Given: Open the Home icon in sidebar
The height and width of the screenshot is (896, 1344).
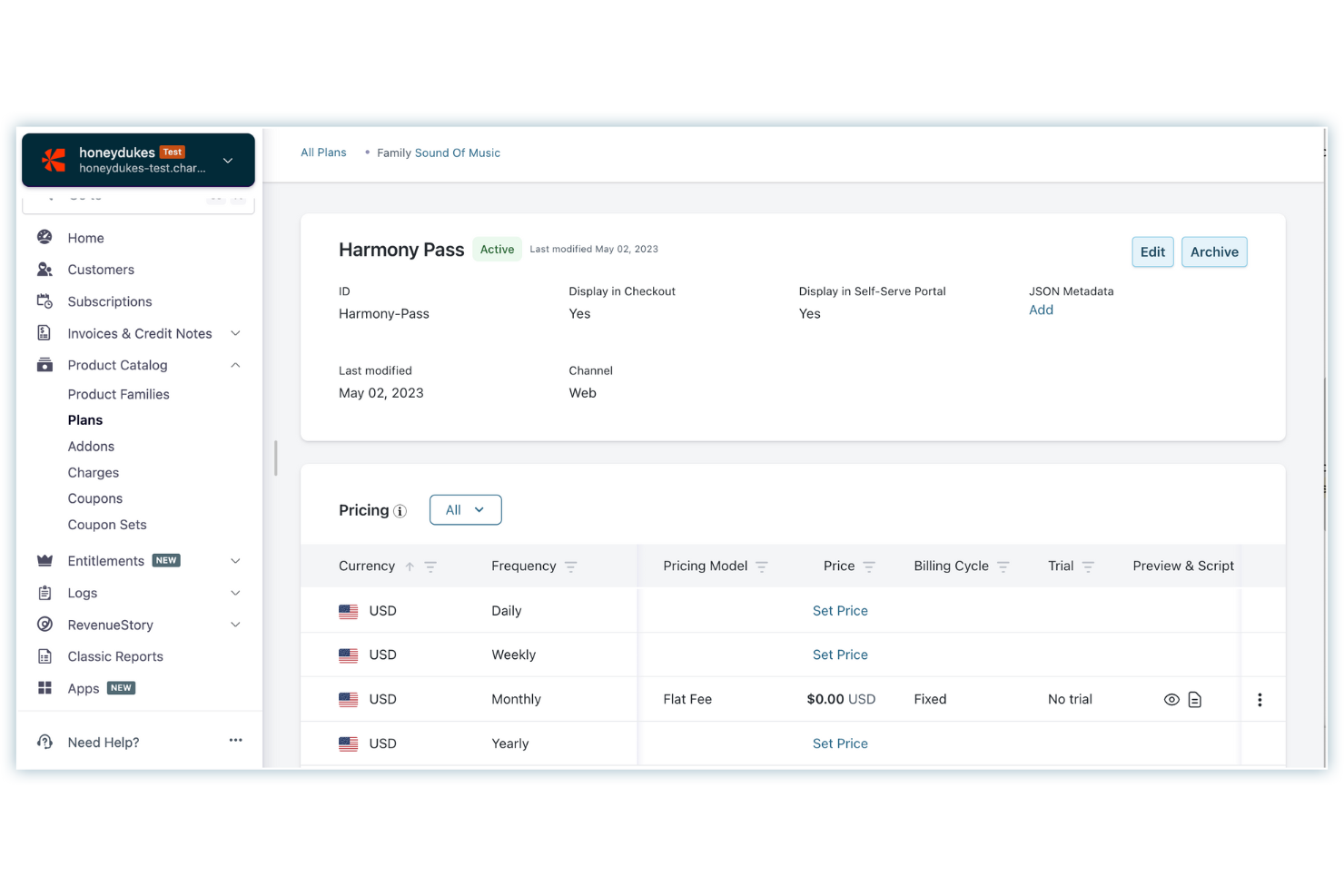Looking at the screenshot, I should pyautogui.click(x=44, y=237).
